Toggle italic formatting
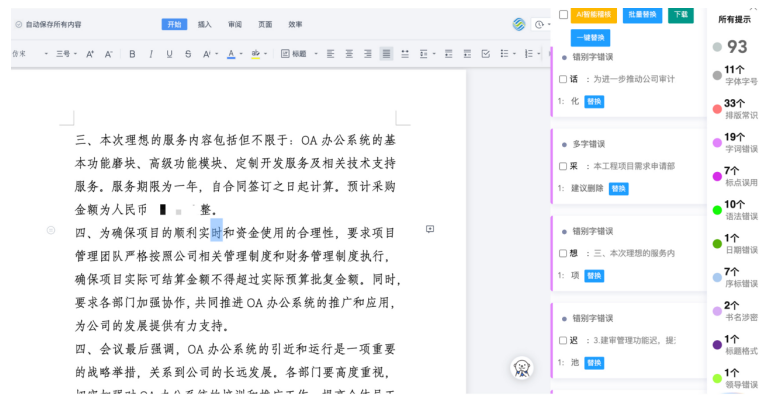Screen dimensions: 781x397 click(x=151, y=54)
